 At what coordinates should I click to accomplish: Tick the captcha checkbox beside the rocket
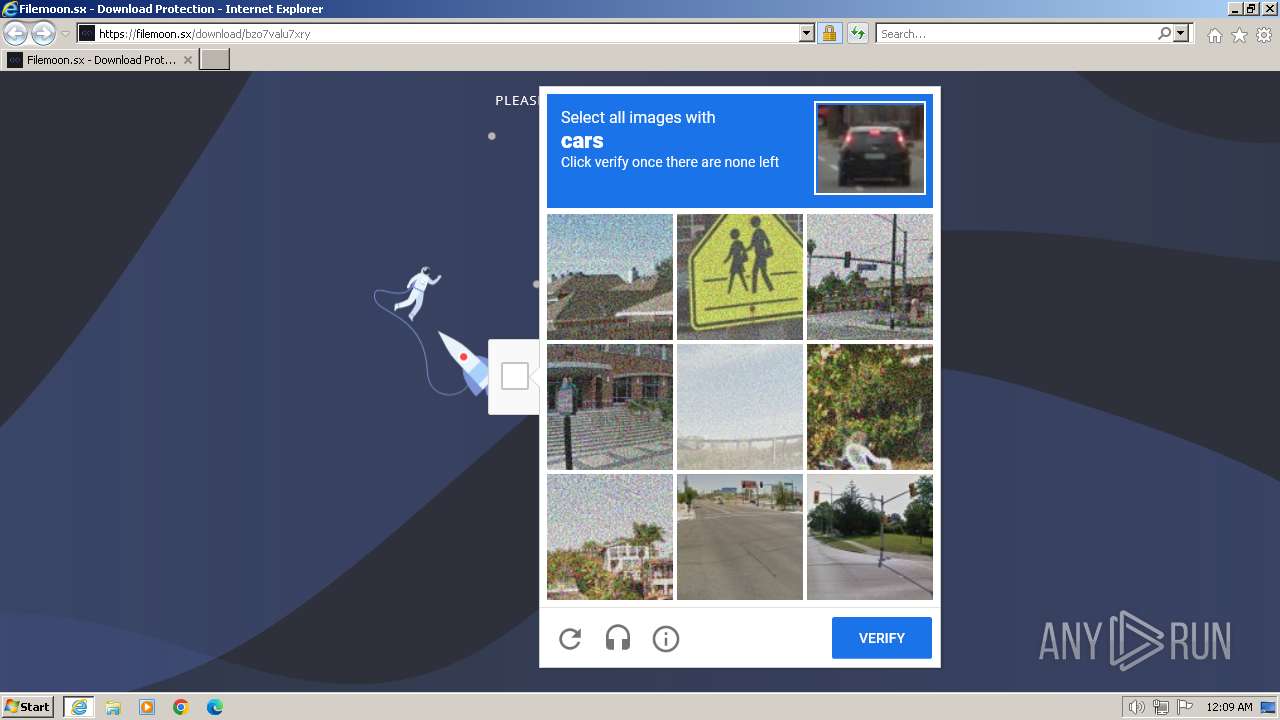[515, 376]
